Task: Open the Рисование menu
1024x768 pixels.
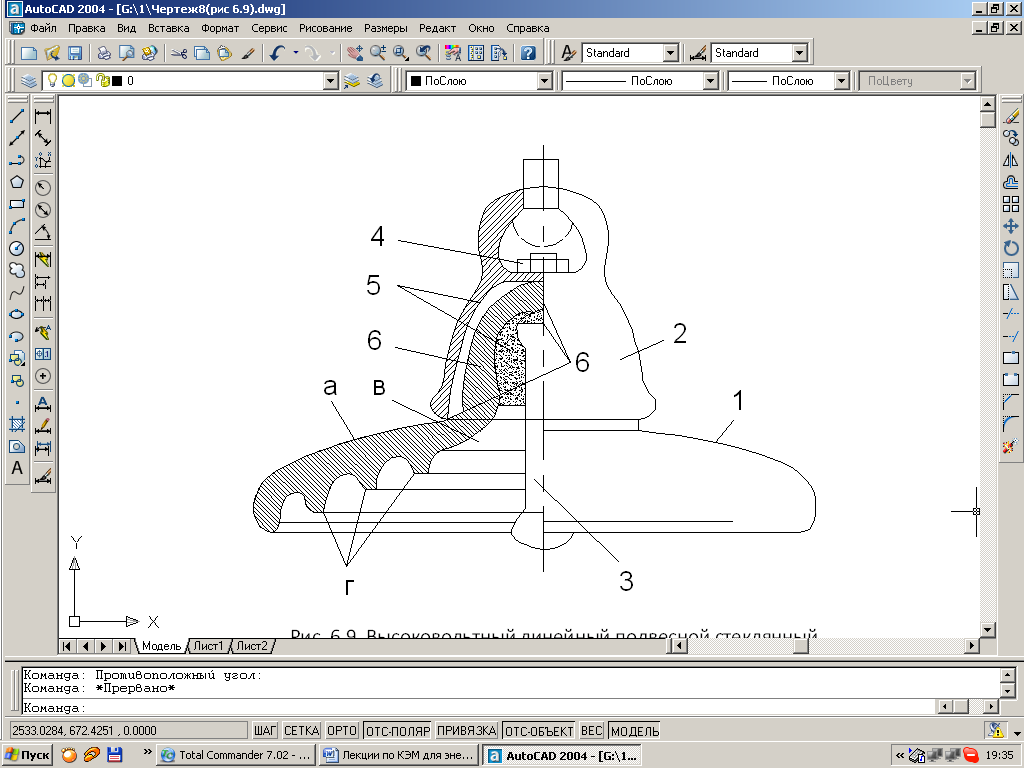Action: (x=326, y=28)
